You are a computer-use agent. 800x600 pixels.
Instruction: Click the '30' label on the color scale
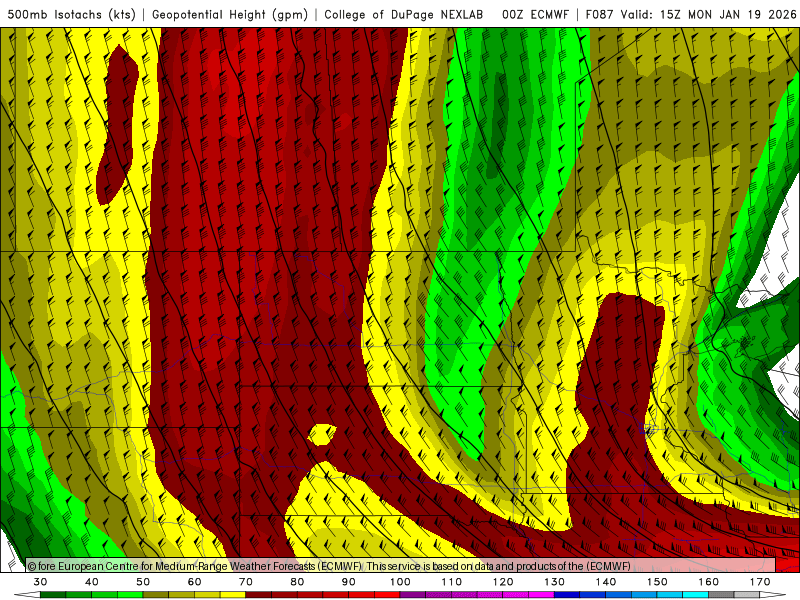click(40, 582)
